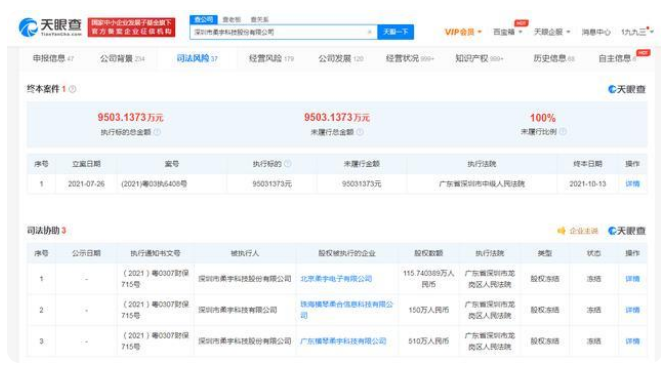Screen dimensions: 661x375
Task: Click the 510万人民币 equity amount
Action: click(428, 341)
